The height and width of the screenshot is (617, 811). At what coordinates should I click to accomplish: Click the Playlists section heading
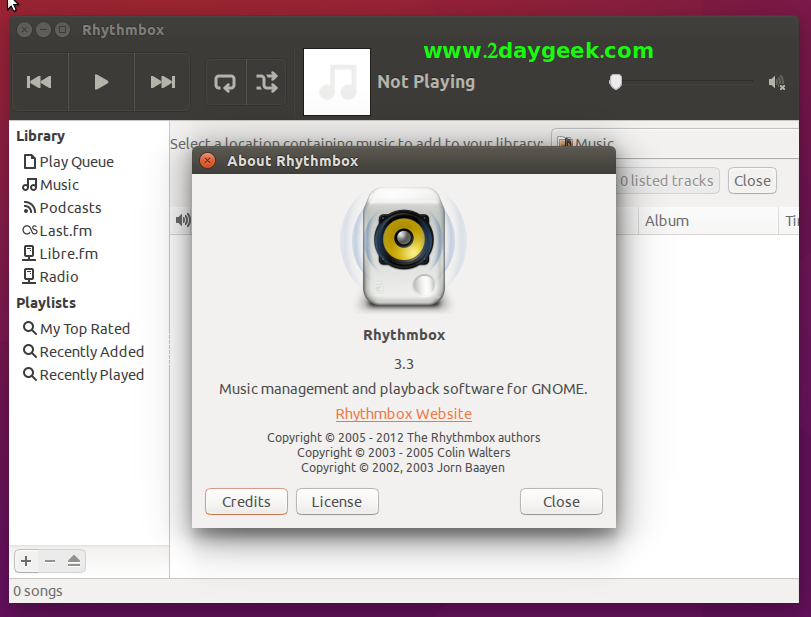pyautogui.click(x=46, y=303)
